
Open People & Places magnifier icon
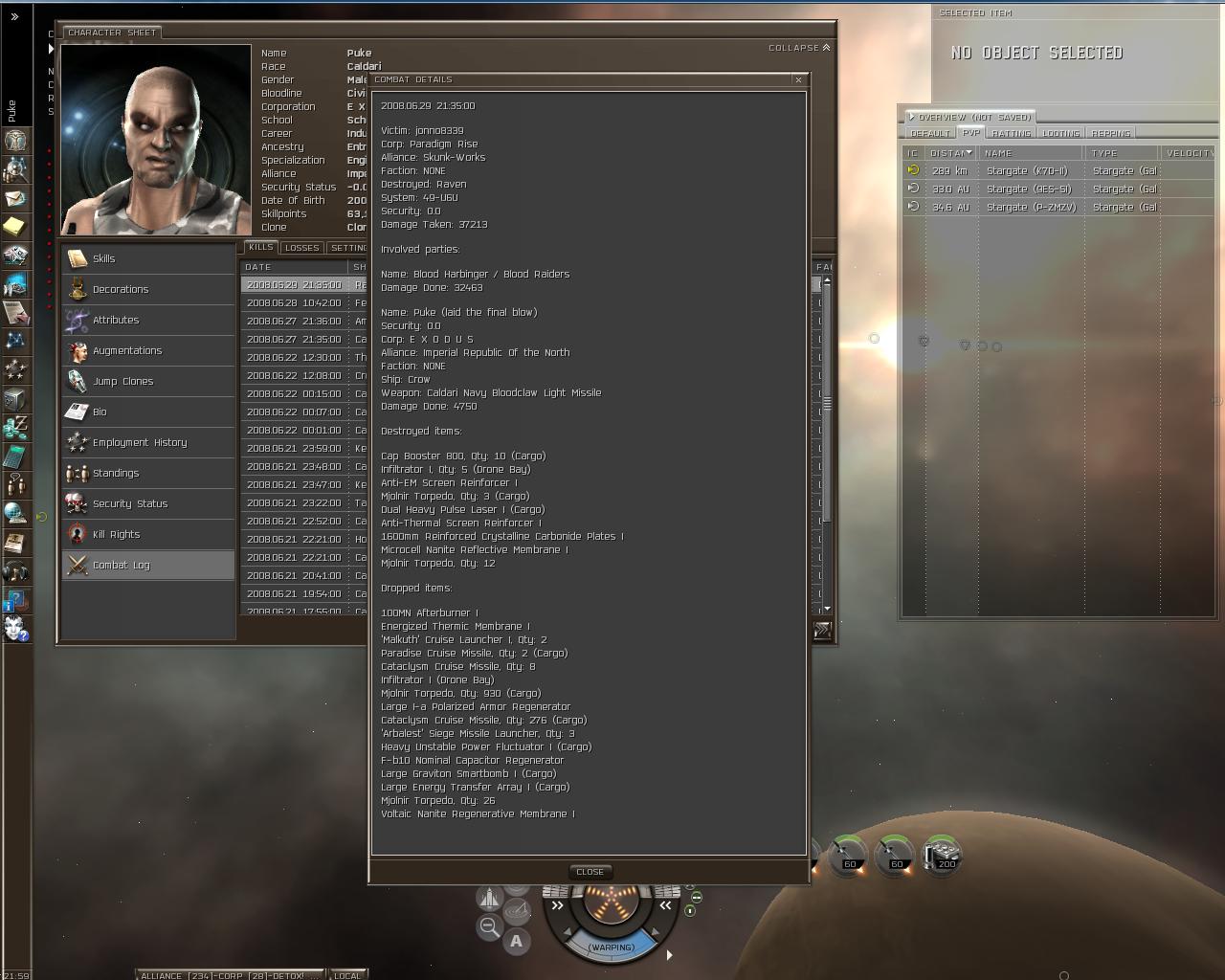15,169
